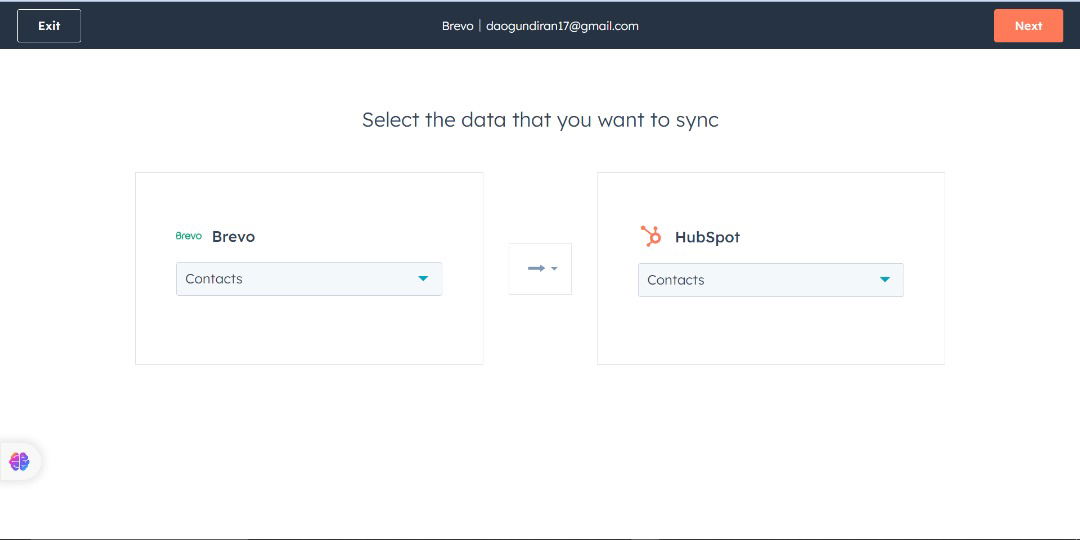1080x540 pixels.
Task: Click the teal arrow in HubSpot's dropdown
Action: [x=885, y=280]
